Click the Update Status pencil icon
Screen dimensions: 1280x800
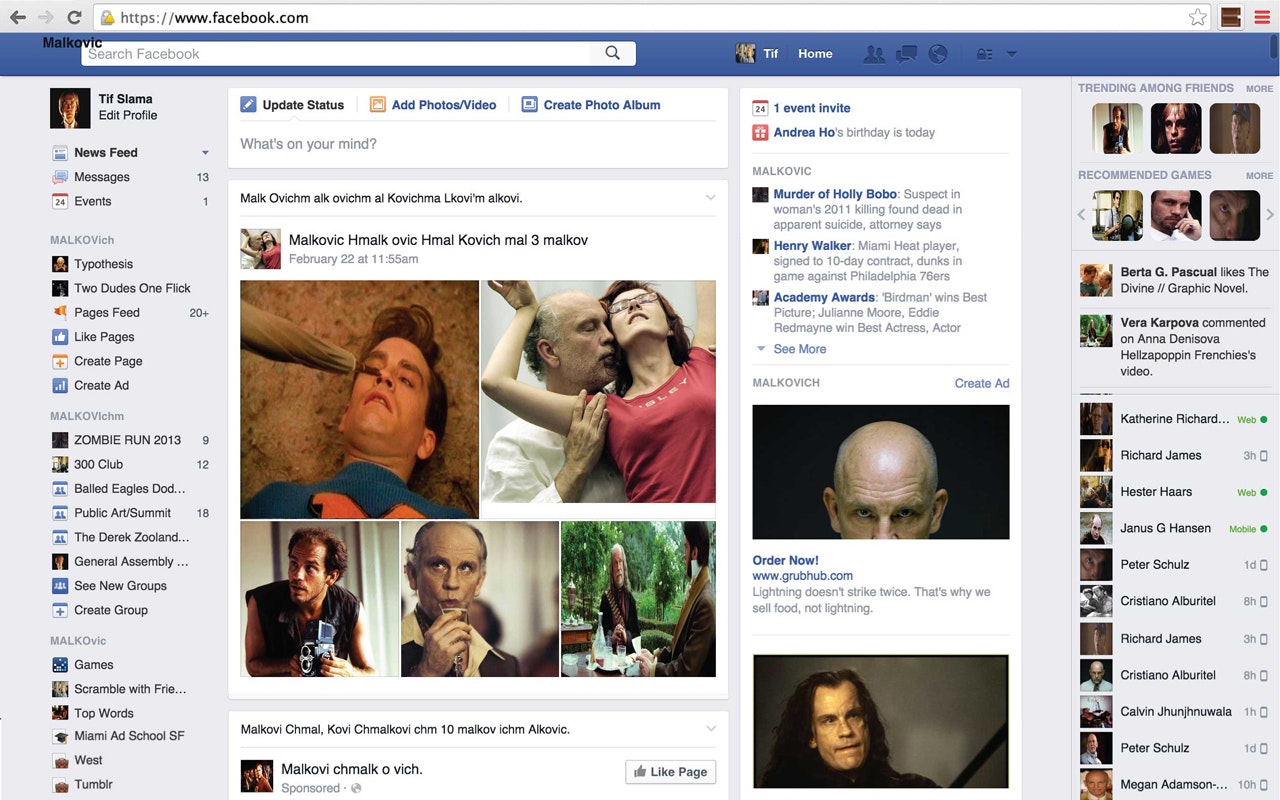[x=246, y=104]
